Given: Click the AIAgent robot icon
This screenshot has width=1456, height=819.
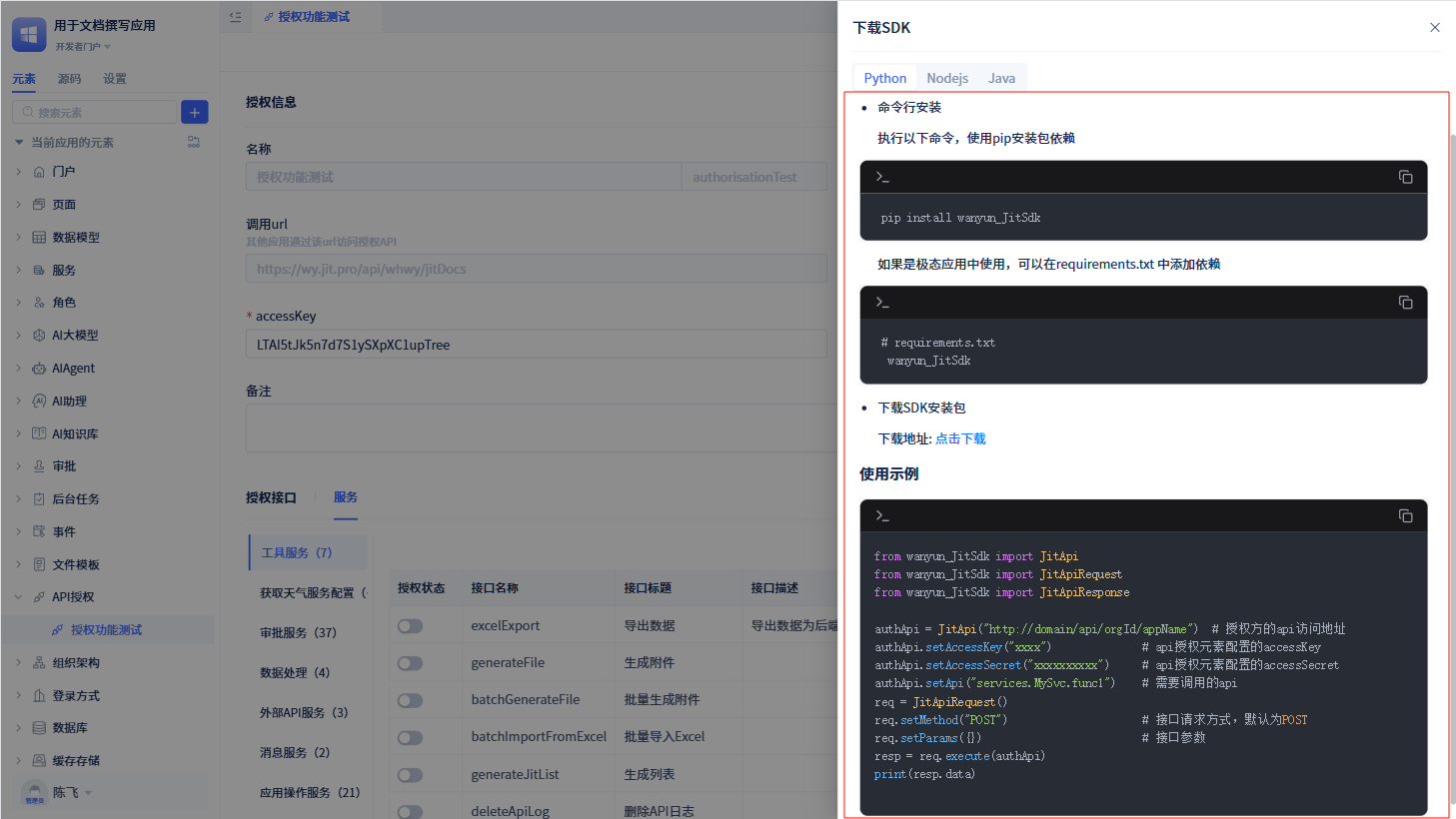Looking at the screenshot, I should click(39, 369).
